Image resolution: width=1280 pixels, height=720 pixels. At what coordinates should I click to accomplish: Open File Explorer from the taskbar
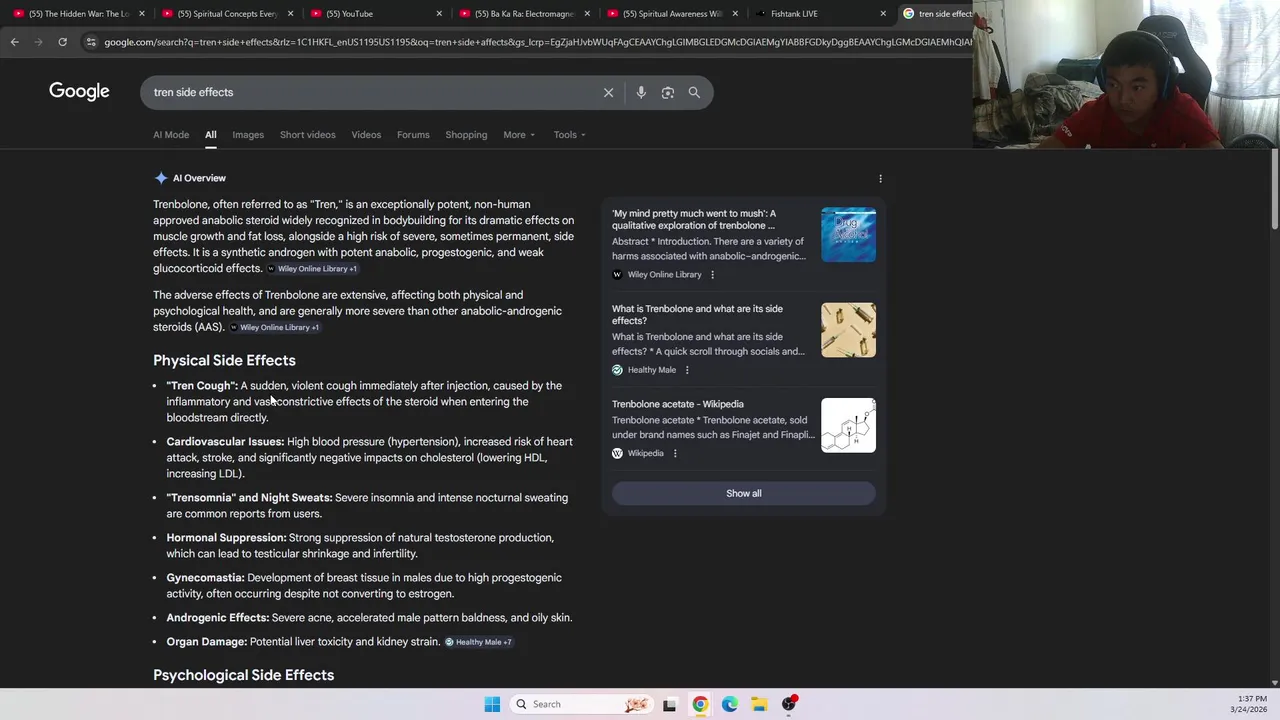point(759,704)
